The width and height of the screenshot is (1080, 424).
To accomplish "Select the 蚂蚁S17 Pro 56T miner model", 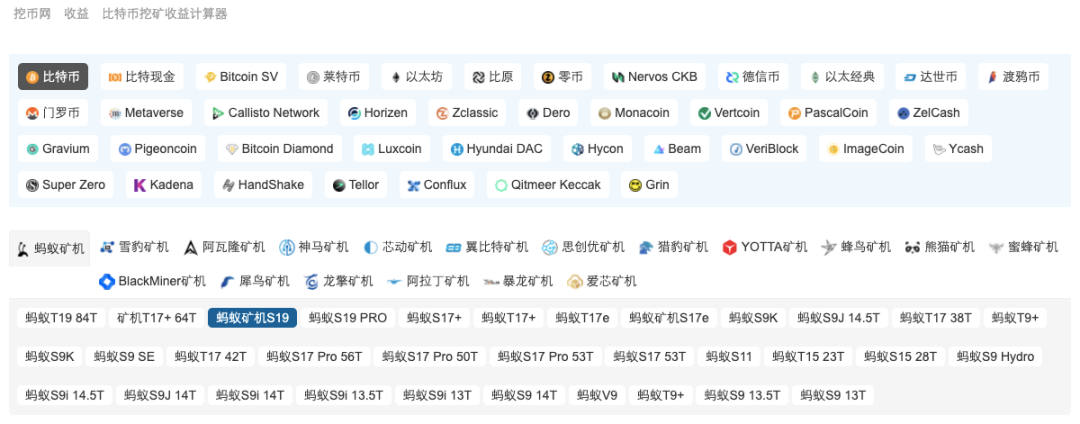I will [314, 357].
